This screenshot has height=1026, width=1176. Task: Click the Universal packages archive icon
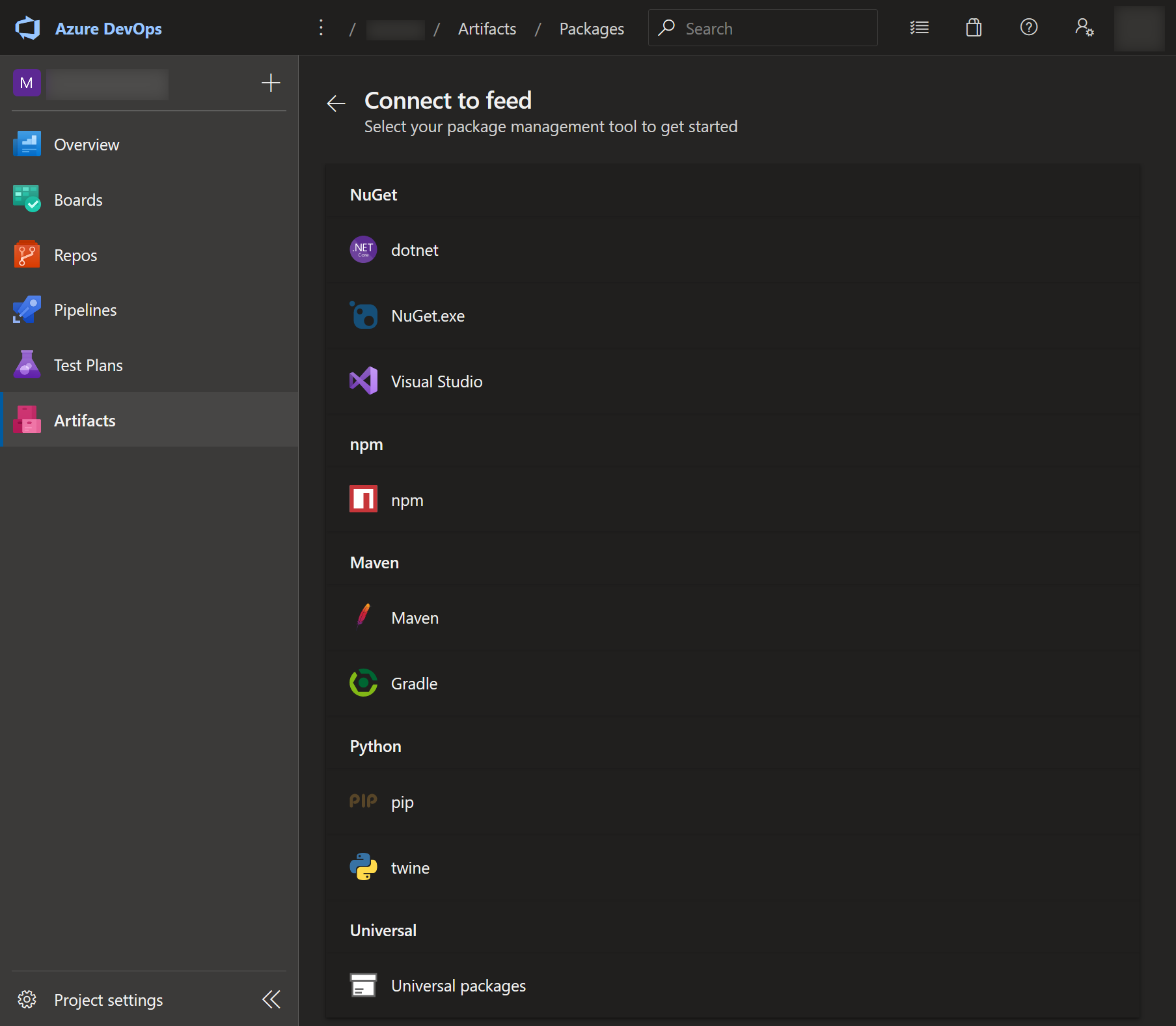(x=363, y=985)
